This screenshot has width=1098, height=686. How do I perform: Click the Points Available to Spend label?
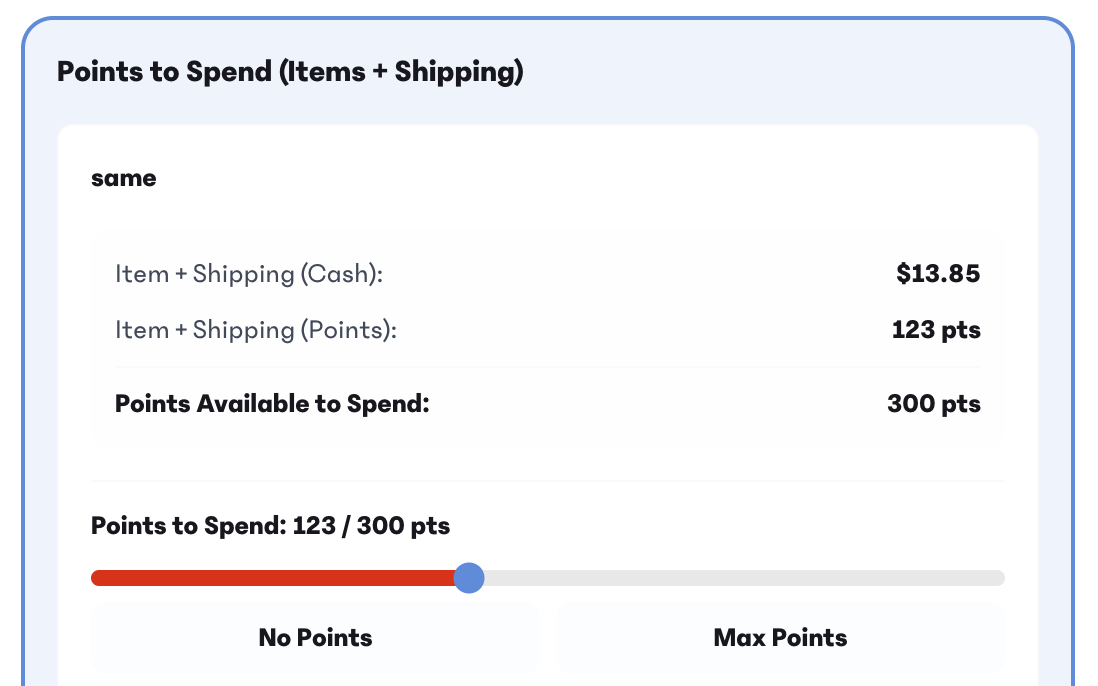[x=272, y=404]
